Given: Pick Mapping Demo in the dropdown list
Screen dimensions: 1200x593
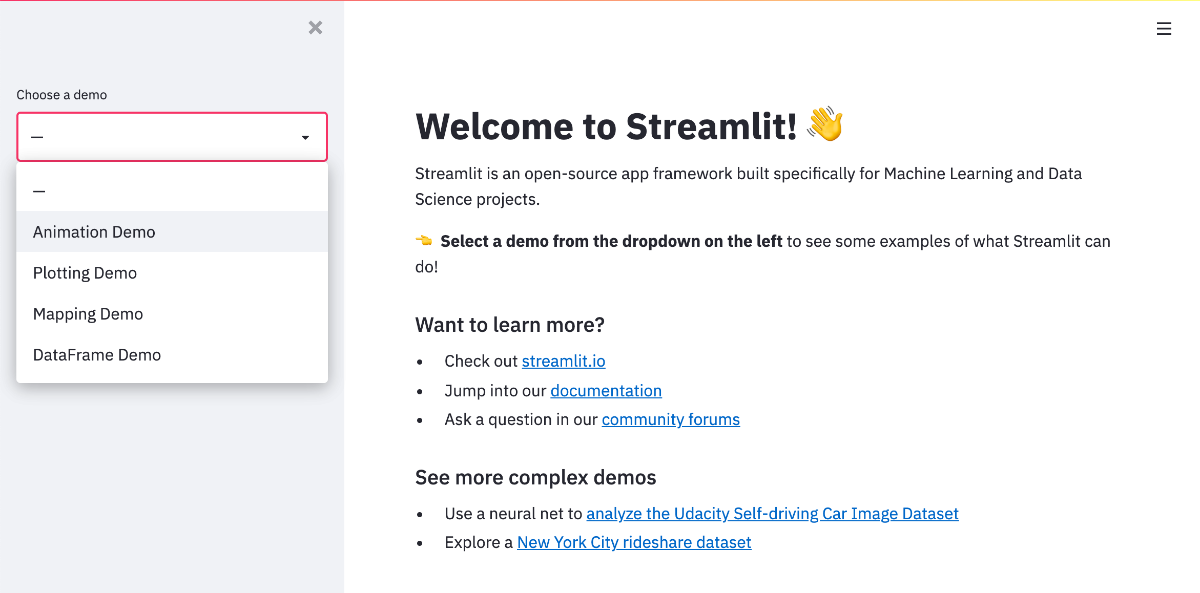Looking at the screenshot, I should pyautogui.click(x=172, y=314).
